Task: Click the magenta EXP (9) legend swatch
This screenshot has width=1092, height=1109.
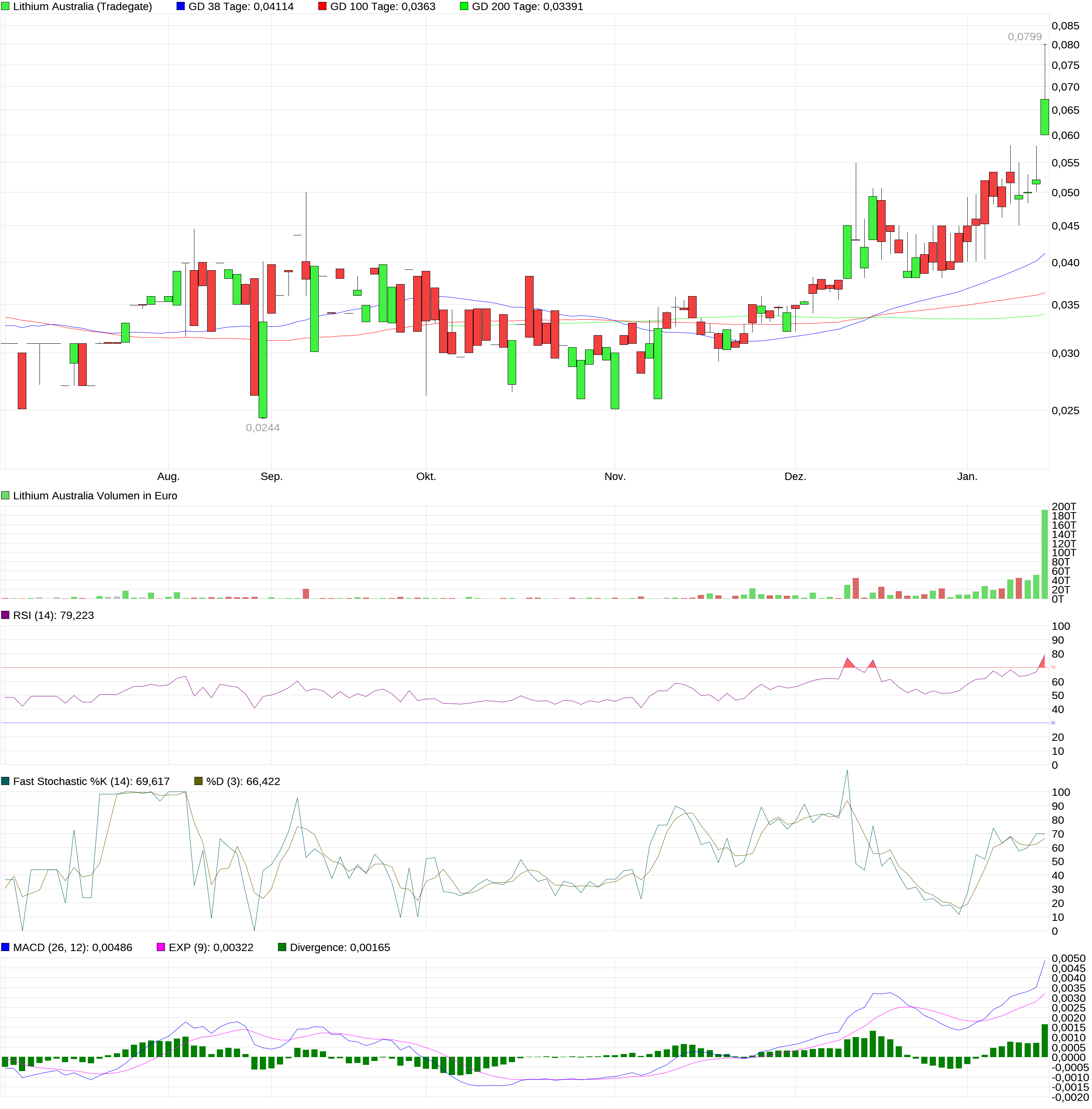Action: pyautogui.click(x=161, y=947)
